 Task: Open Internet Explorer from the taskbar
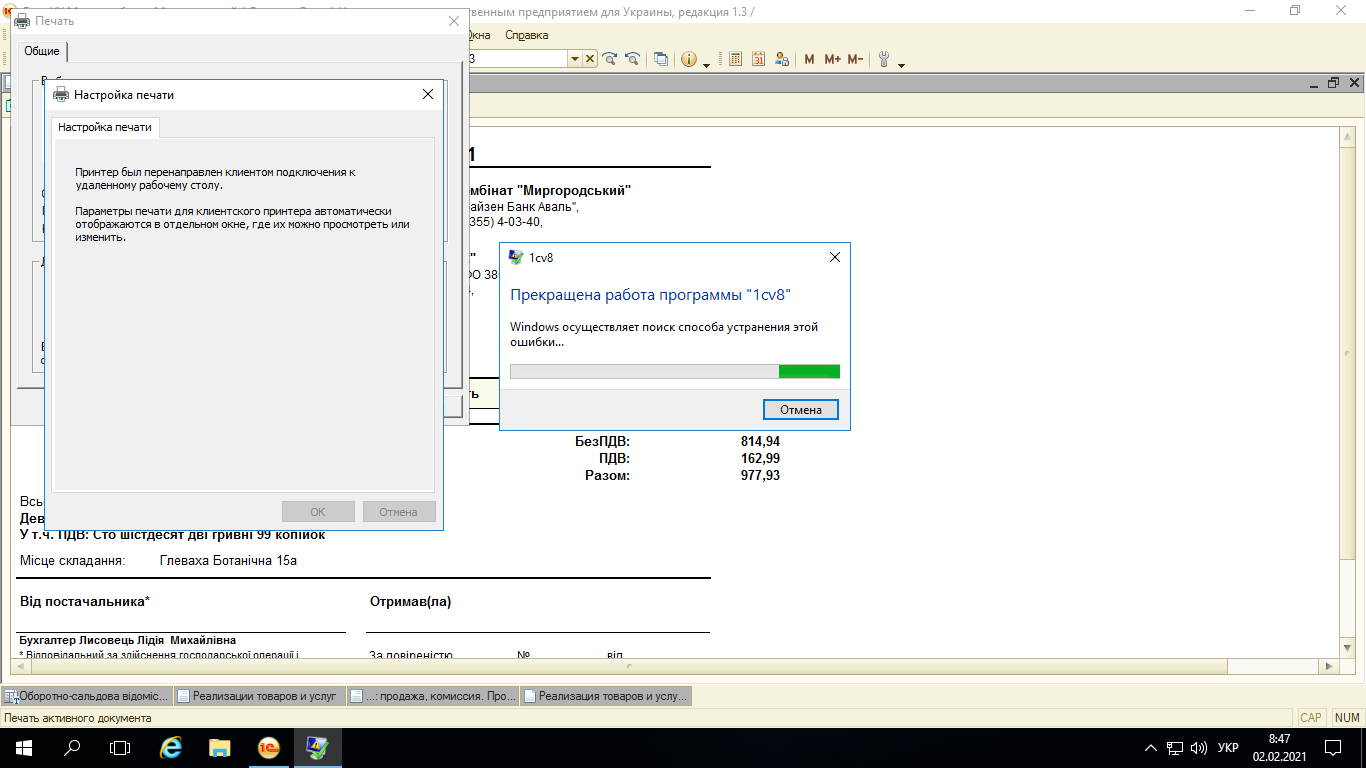[172, 747]
